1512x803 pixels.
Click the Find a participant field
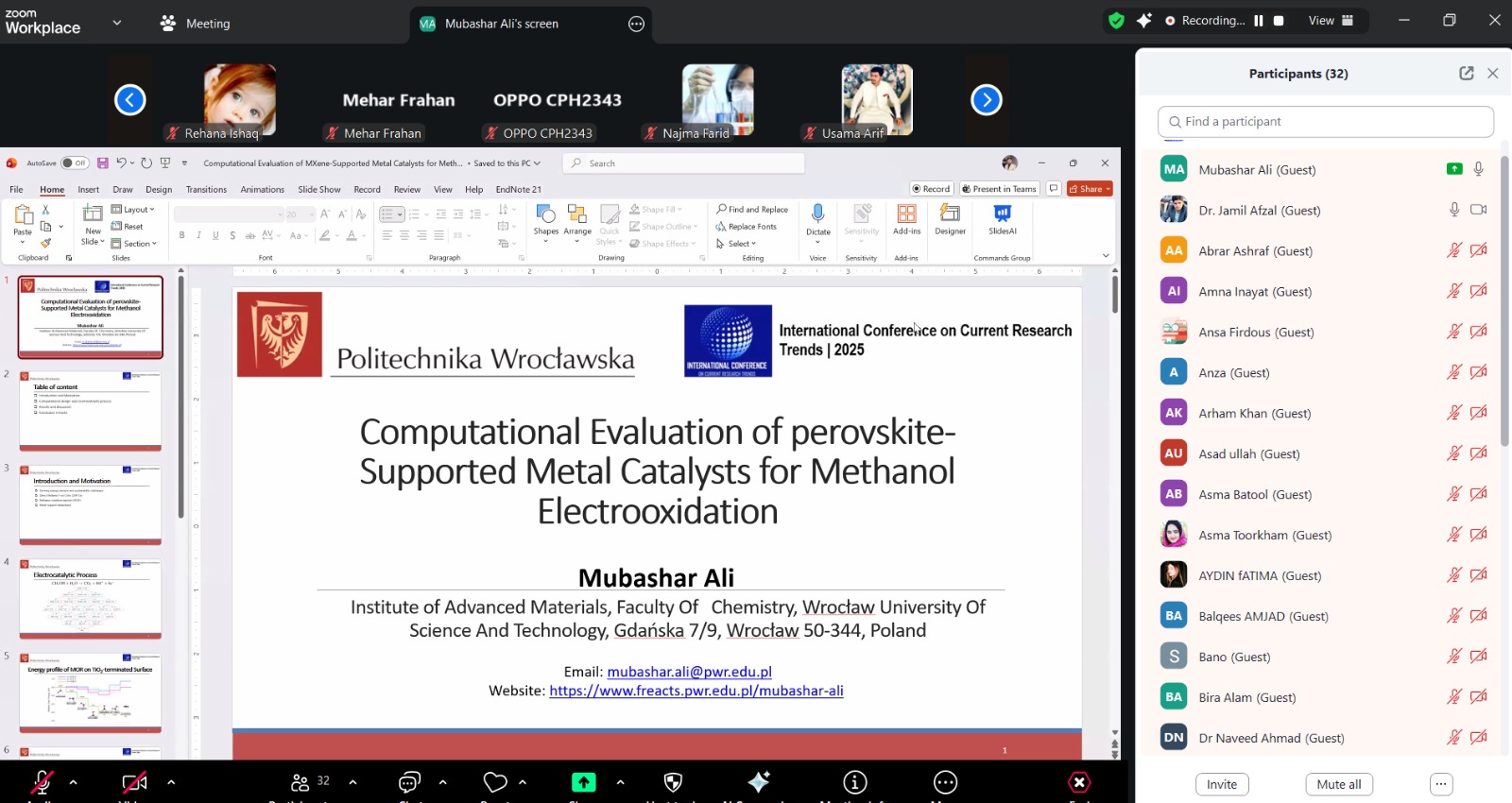coord(1325,122)
